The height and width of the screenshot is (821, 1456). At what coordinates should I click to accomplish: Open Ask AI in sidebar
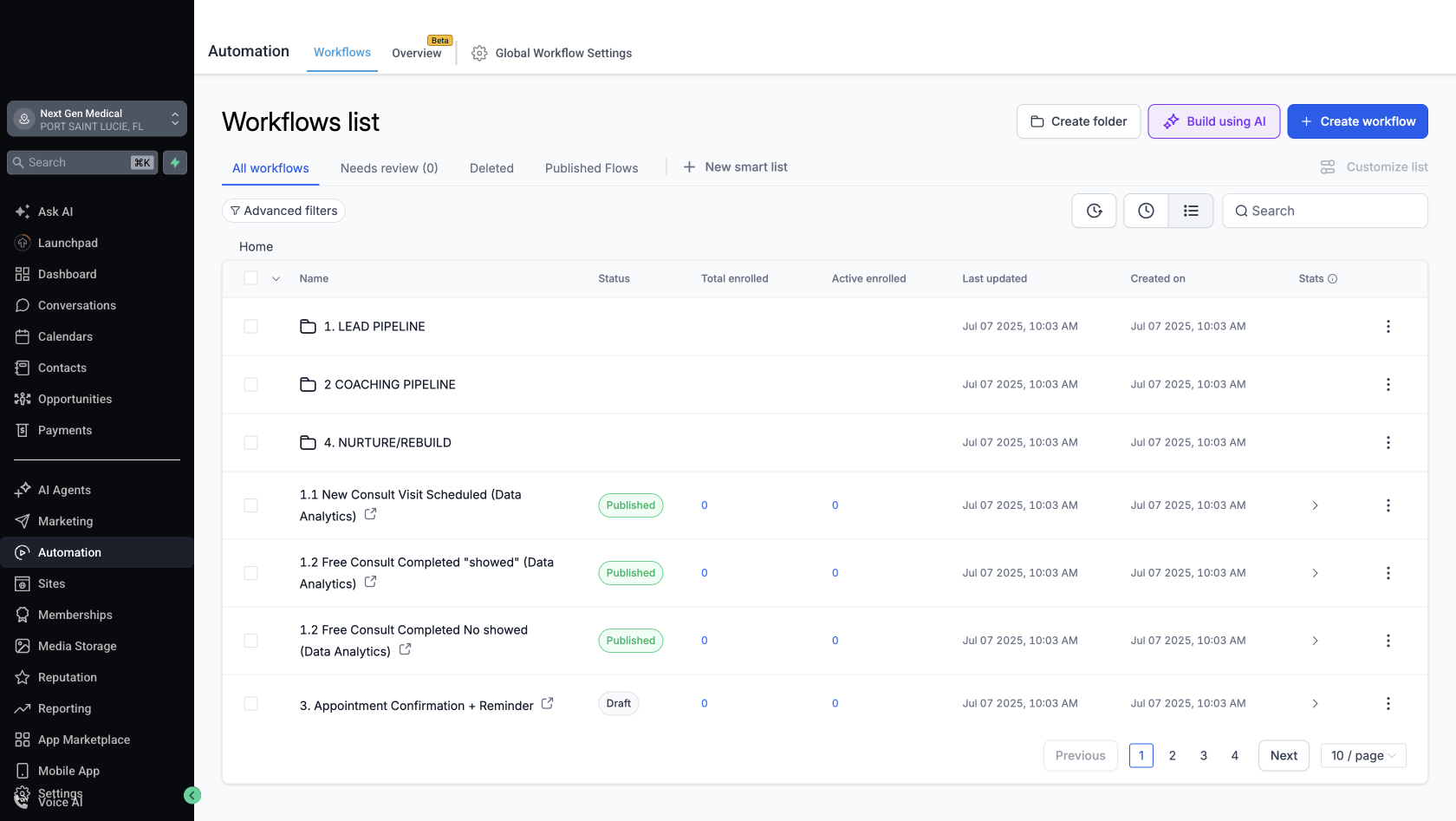[55, 212]
